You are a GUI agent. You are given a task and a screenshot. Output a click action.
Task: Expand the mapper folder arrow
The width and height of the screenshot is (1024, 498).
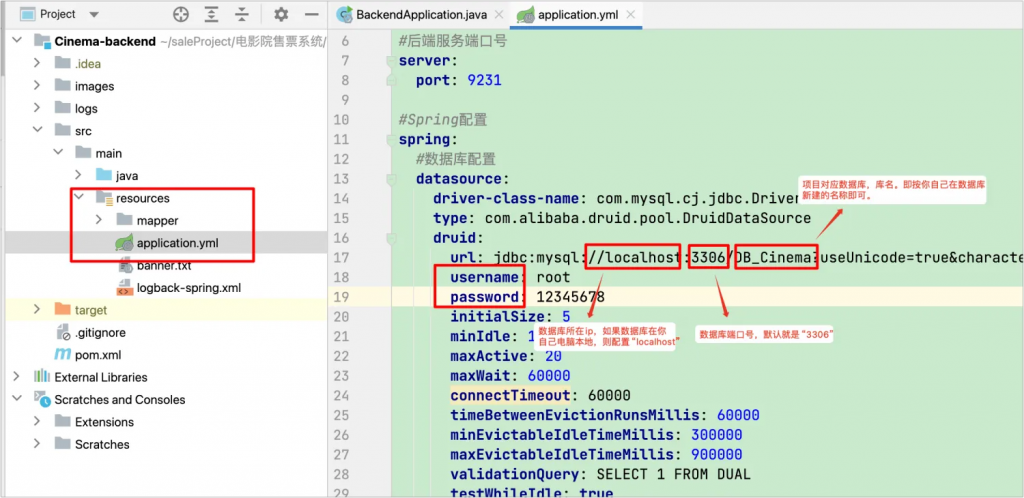coord(99,220)
